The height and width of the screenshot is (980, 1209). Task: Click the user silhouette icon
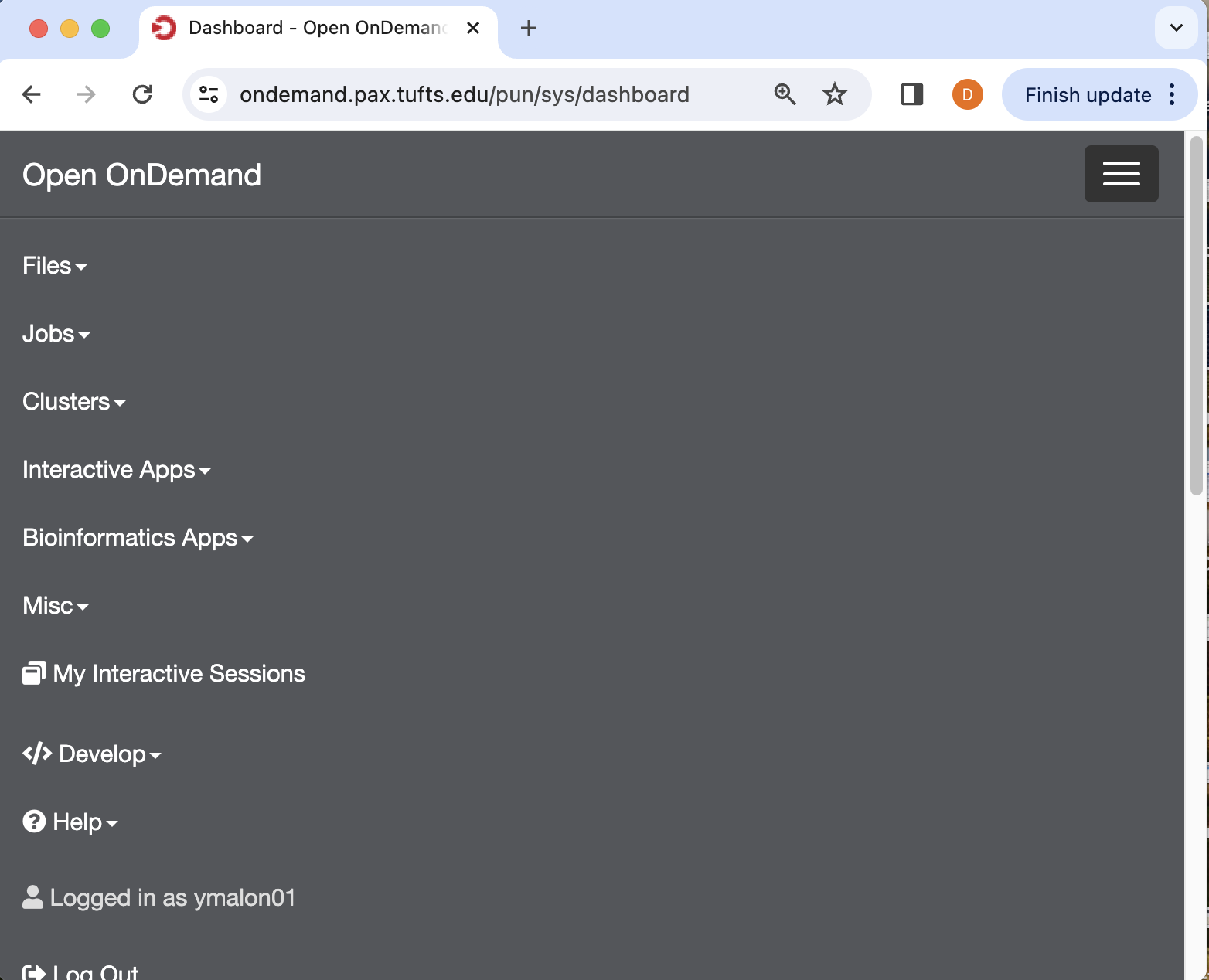point(32,897)
